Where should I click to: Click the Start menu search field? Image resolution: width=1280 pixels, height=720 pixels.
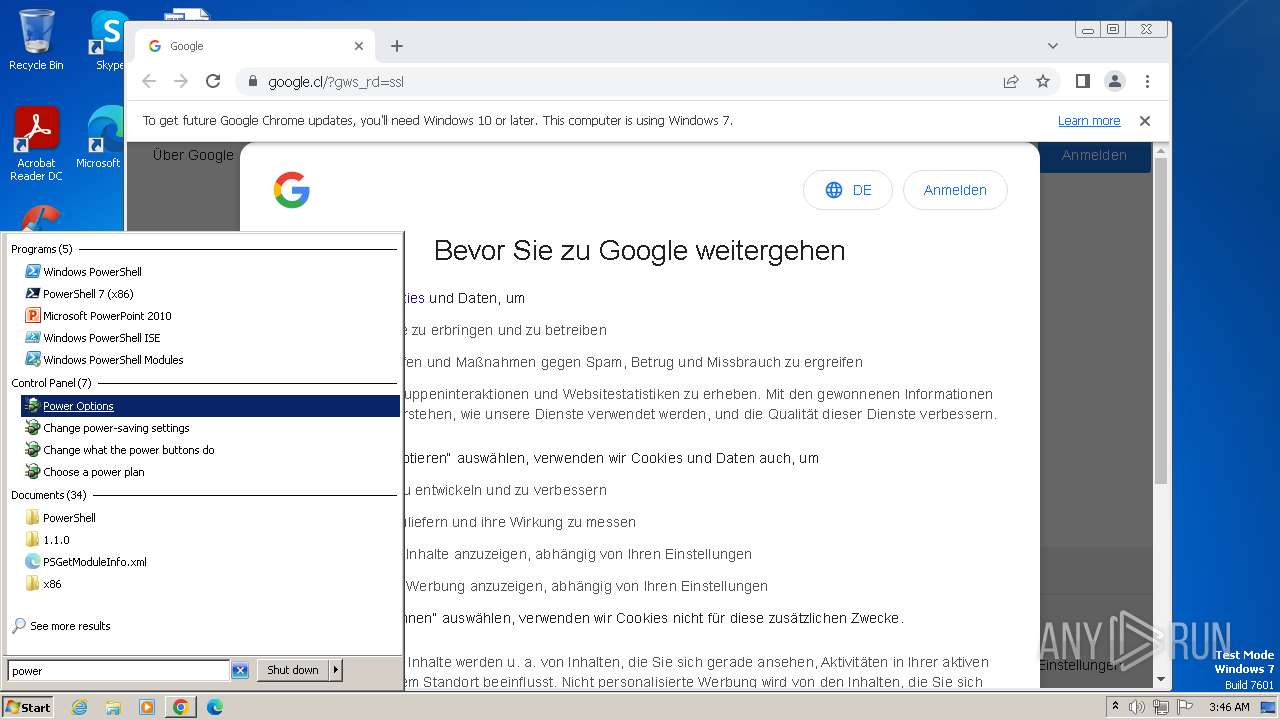[119, 671]
